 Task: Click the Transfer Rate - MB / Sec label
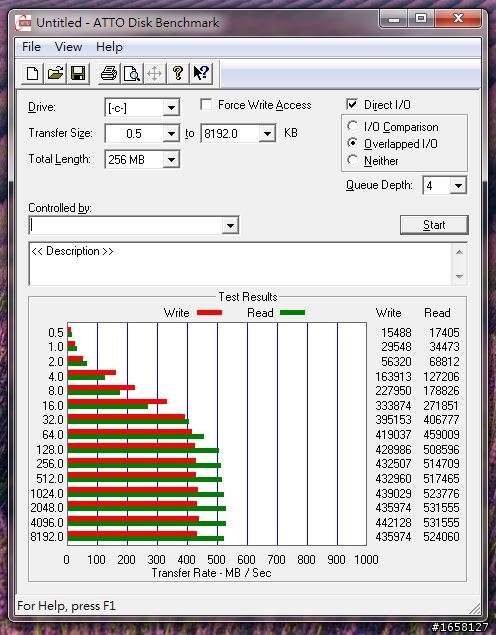click(x=211, y=573)
